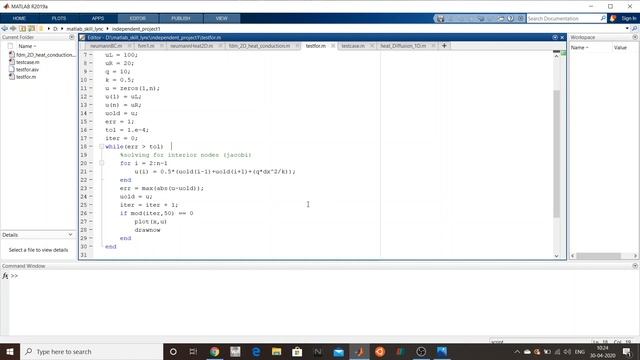Click the notifications bell icon near Sign In

(x=613, y=18)
